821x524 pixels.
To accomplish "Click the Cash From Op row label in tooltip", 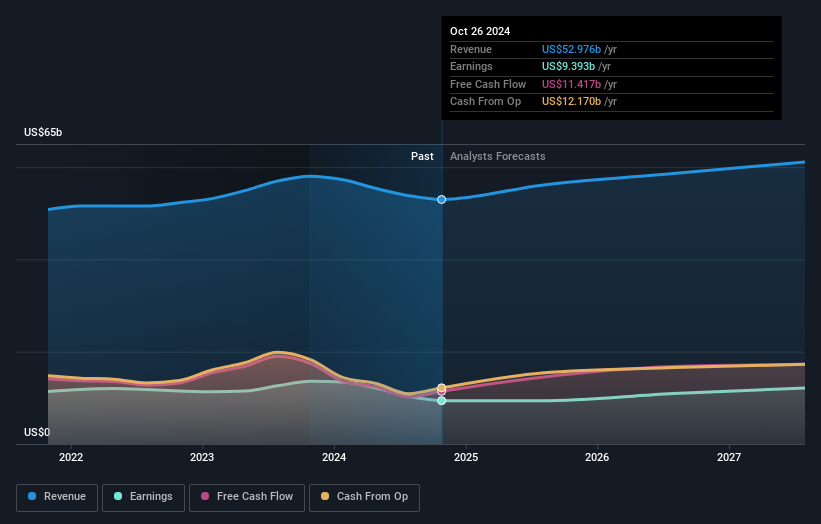I will pos(485,102).
